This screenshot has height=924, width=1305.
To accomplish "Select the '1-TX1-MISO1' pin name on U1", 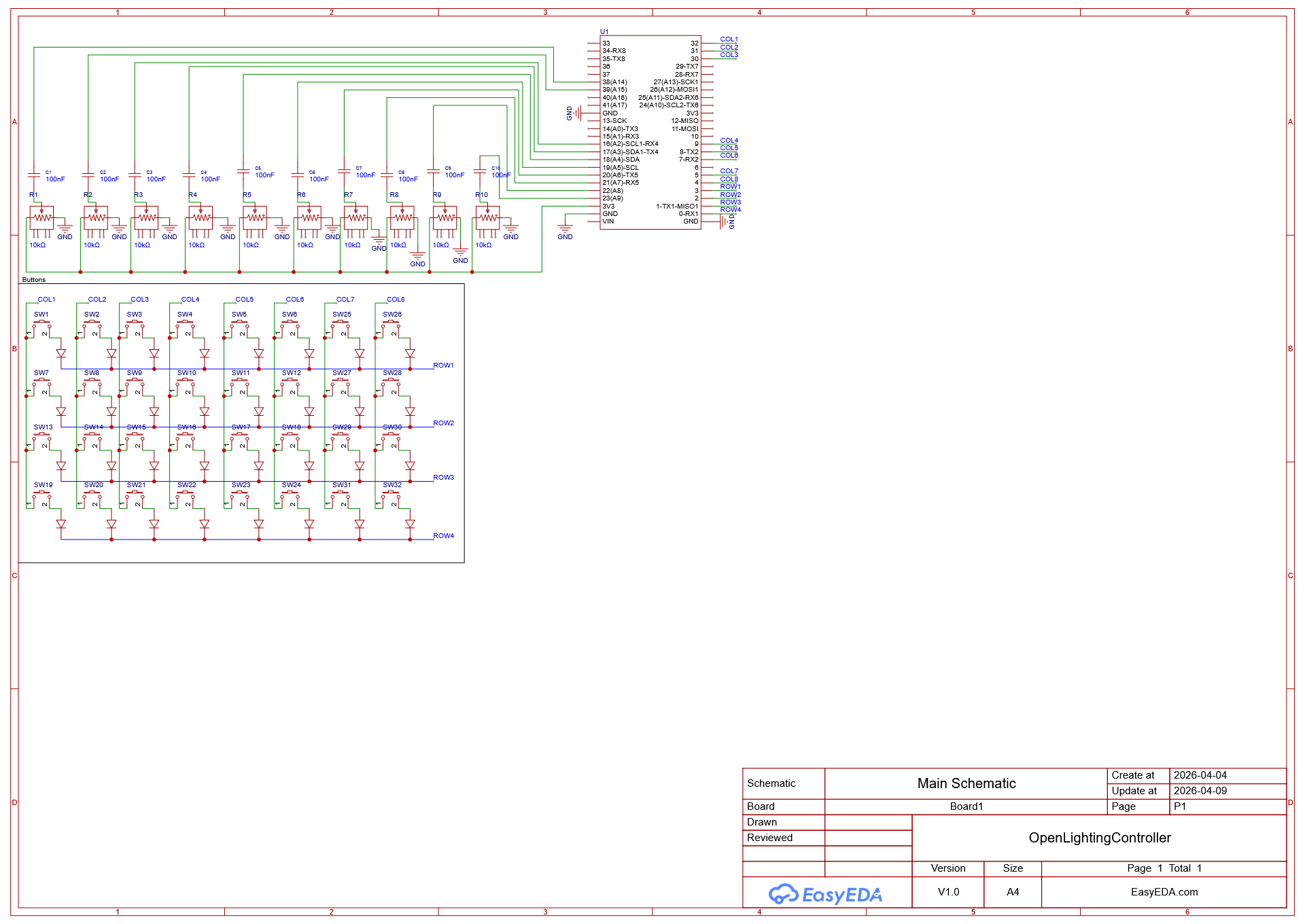I will pos(677,207).
